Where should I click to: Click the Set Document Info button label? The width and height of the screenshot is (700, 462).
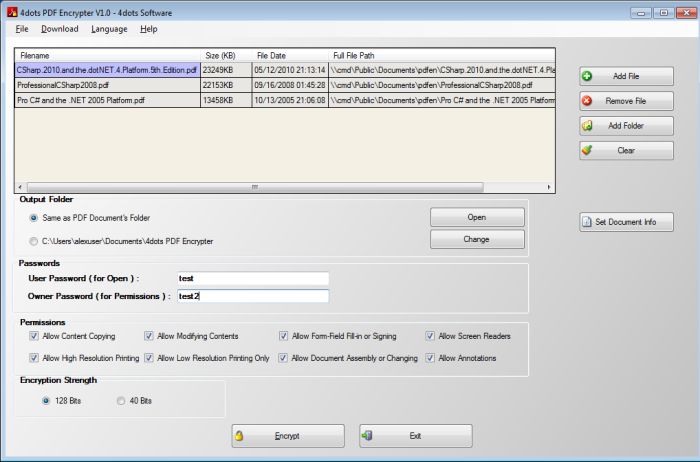[x=626, y=222]
